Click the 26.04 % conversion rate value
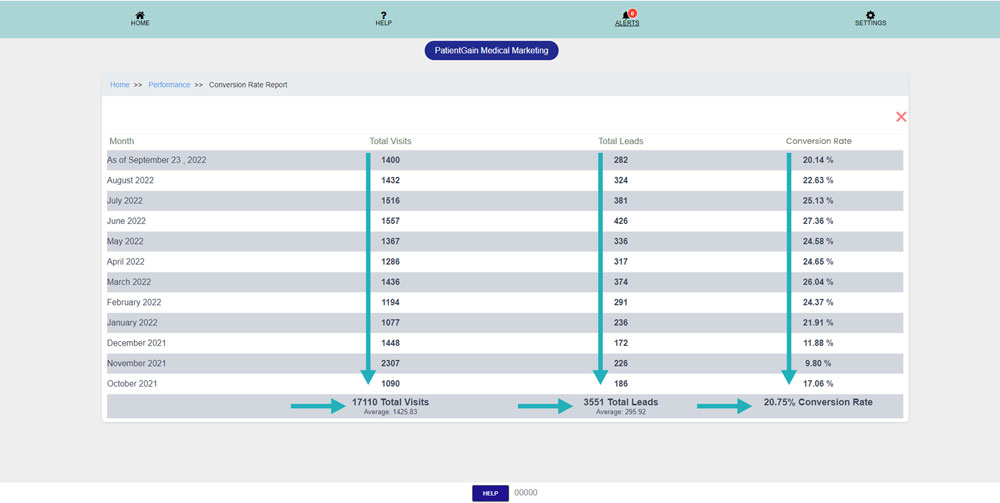Screen dimensions: 1000x503 click(x=818, y=282)
